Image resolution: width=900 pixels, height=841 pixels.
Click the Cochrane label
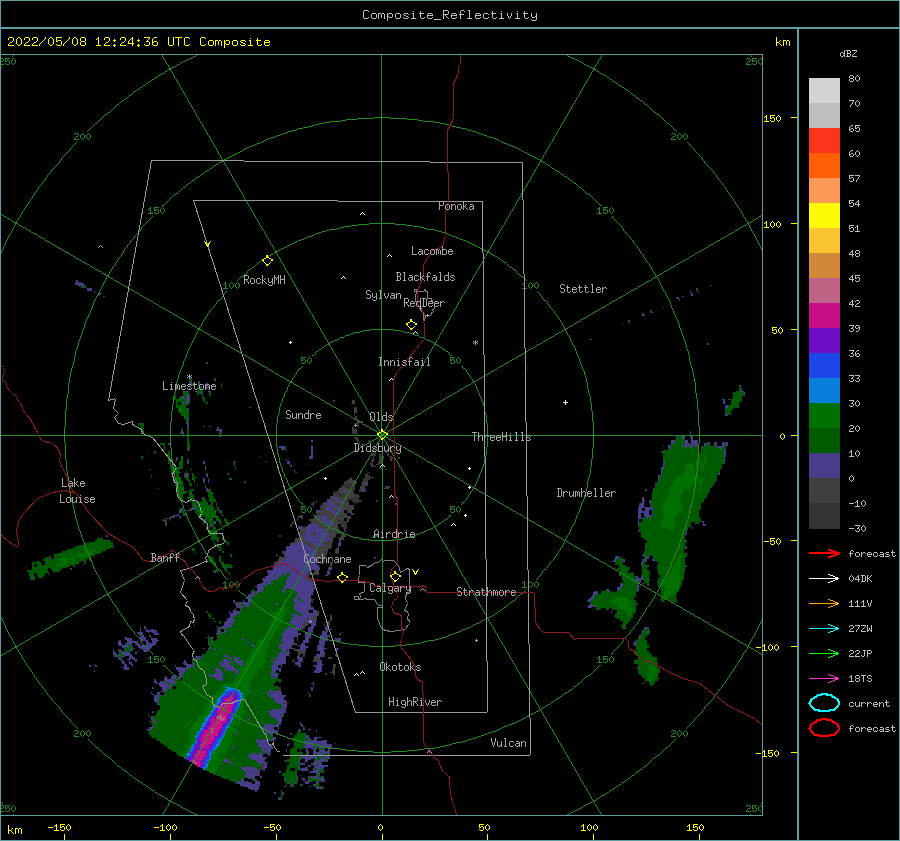tap(327, 559)
